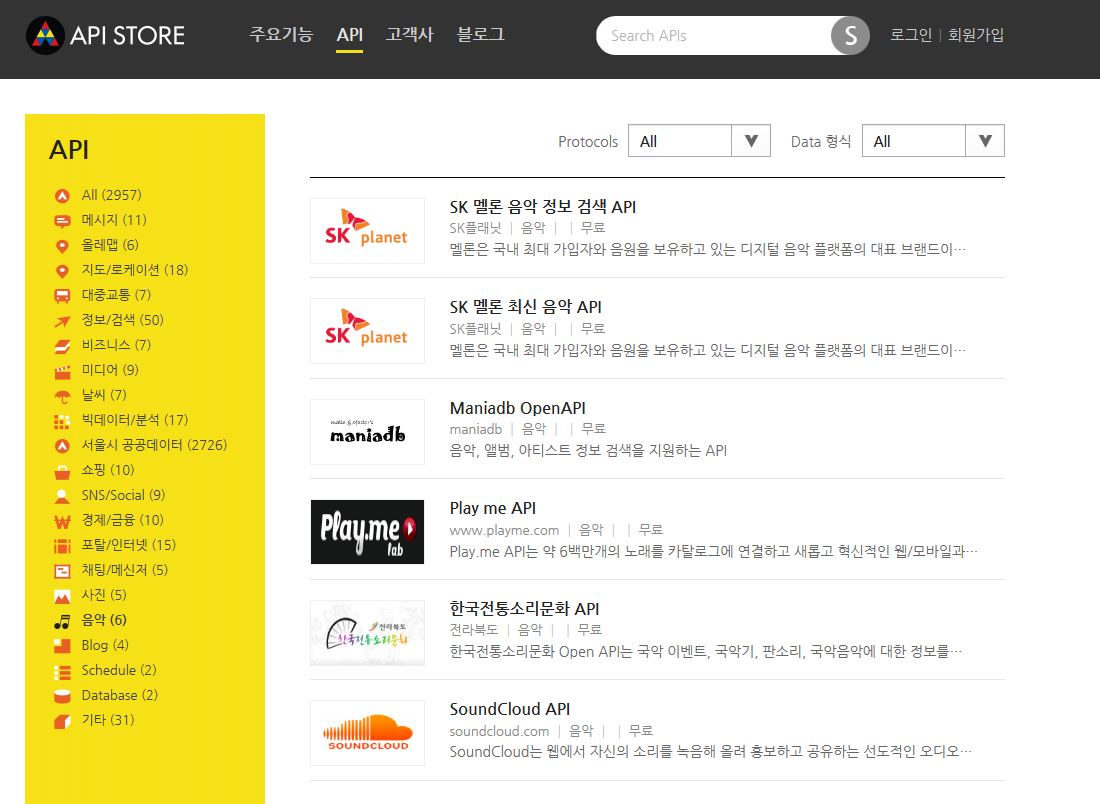The height and width of the screenshot is (804, 1100).
Task: Switch to the 고객사 menu item
Action: click(x=410, y=35)
